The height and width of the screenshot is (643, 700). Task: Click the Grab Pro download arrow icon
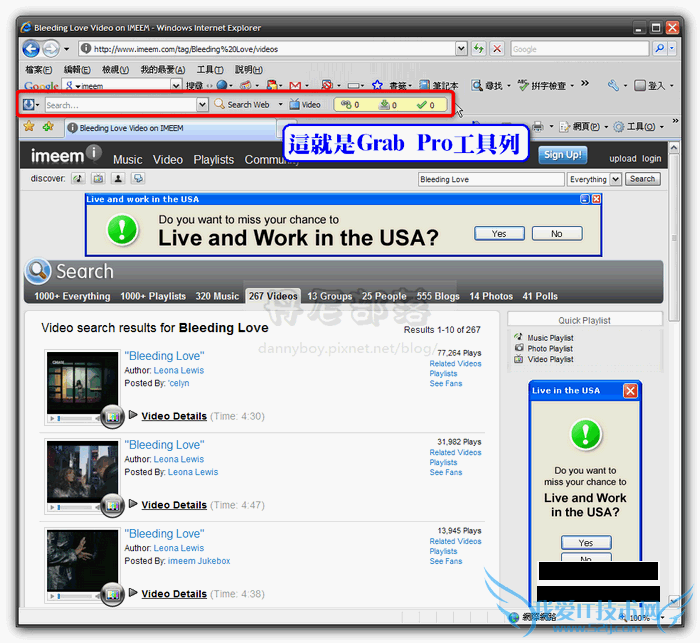28,104
